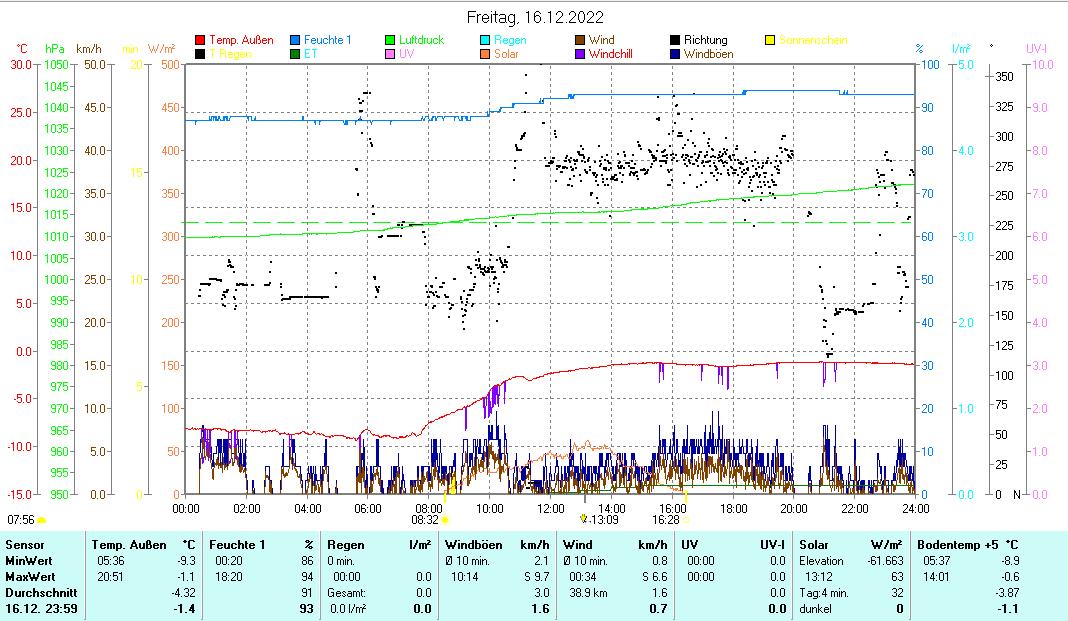Click the green Luftdruck legend square
Image resolution: width=1068 pixels, height=621 pixels.
391,41
